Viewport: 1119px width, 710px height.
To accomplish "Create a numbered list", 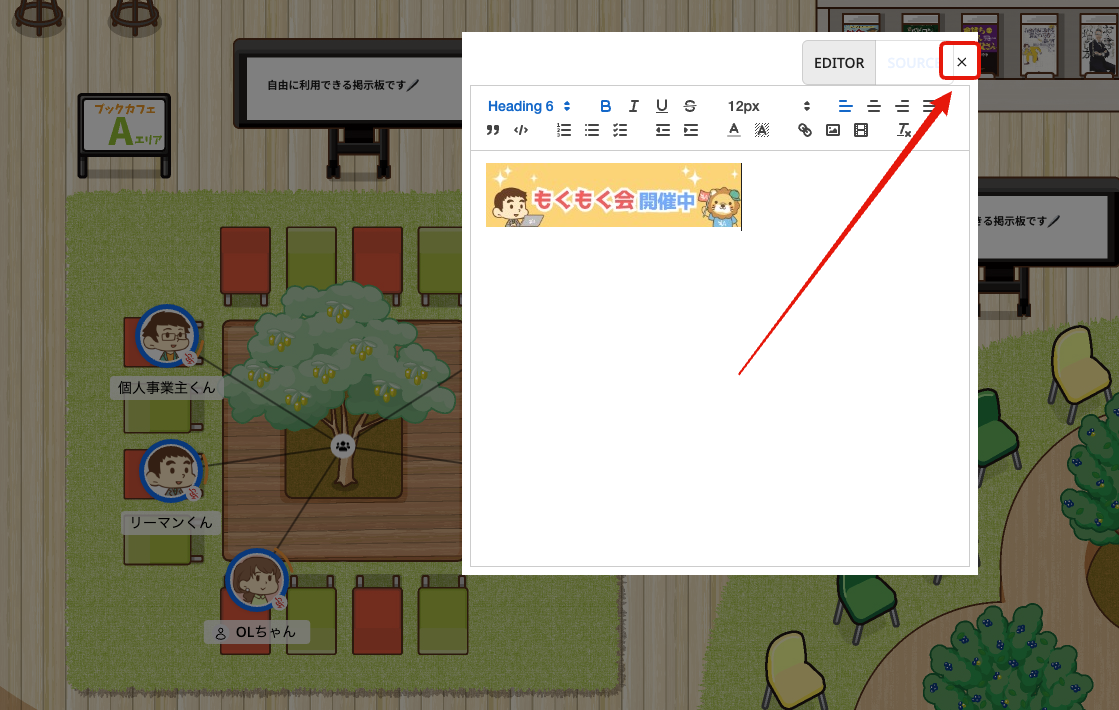I will point(564,130).
